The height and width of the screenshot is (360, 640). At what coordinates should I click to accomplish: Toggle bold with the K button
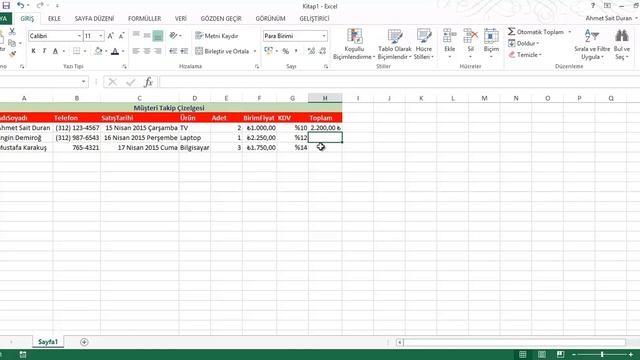click(x=33, y=51)
